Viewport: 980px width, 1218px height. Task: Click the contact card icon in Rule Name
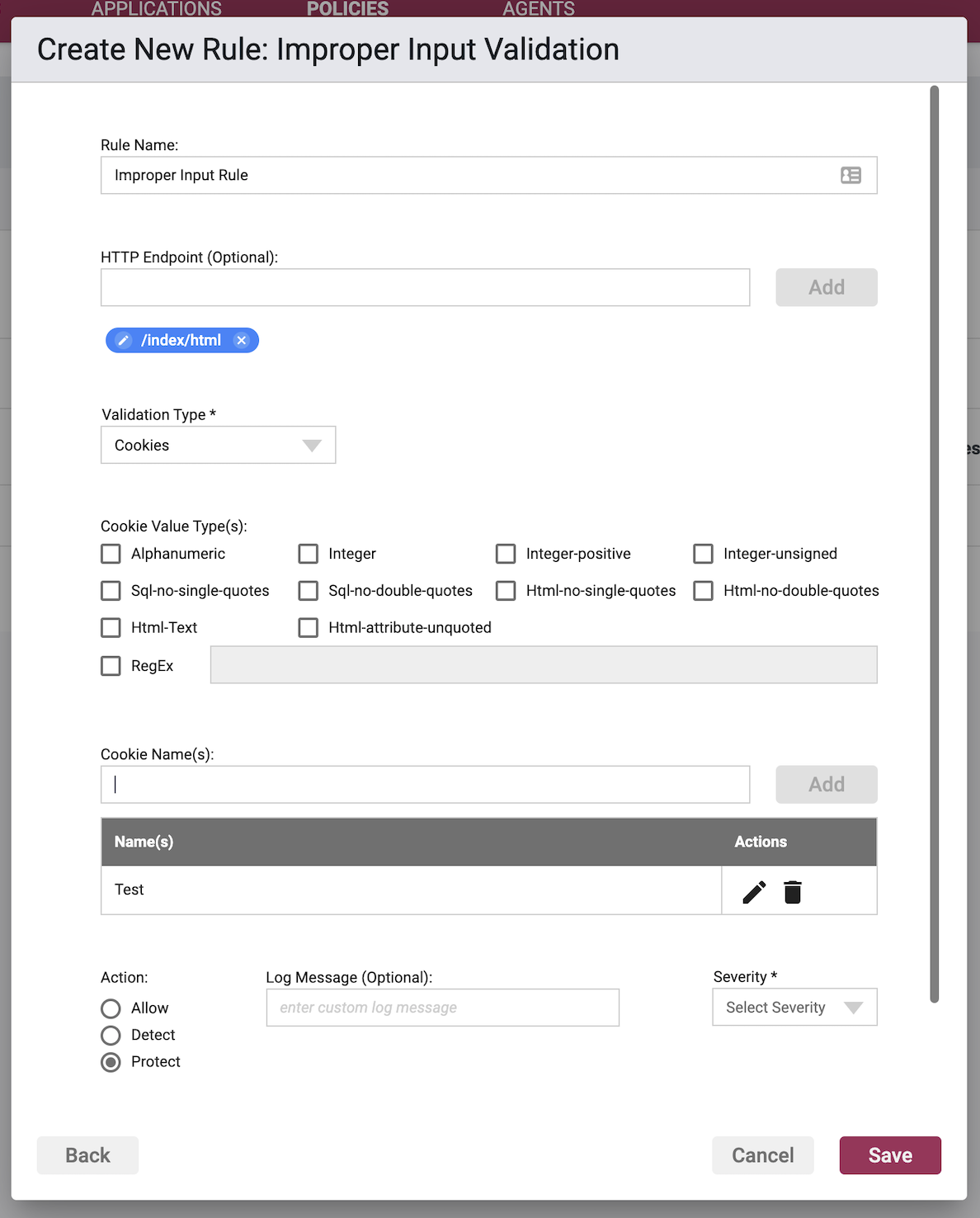point(850,175)
